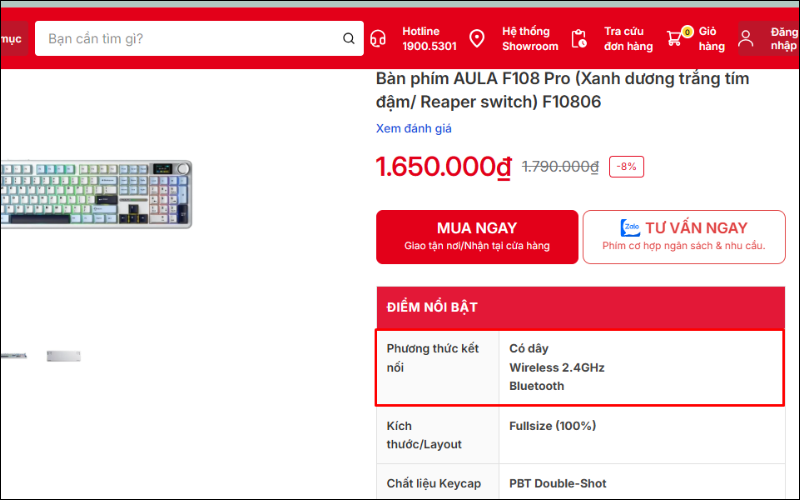800x500 pixels.
Task: Open Hệ thống Showroom link
Action: point(530,39)
